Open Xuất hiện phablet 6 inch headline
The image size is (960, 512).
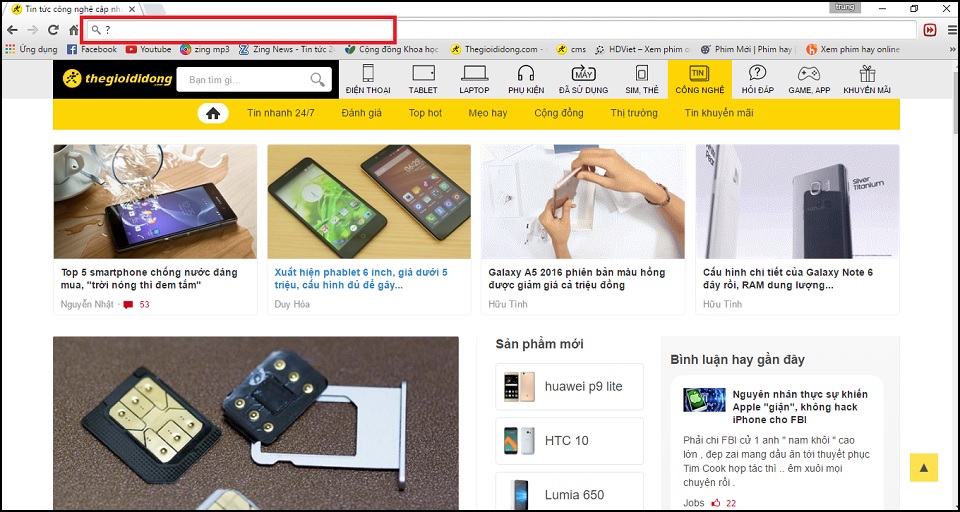coord(361,279)
